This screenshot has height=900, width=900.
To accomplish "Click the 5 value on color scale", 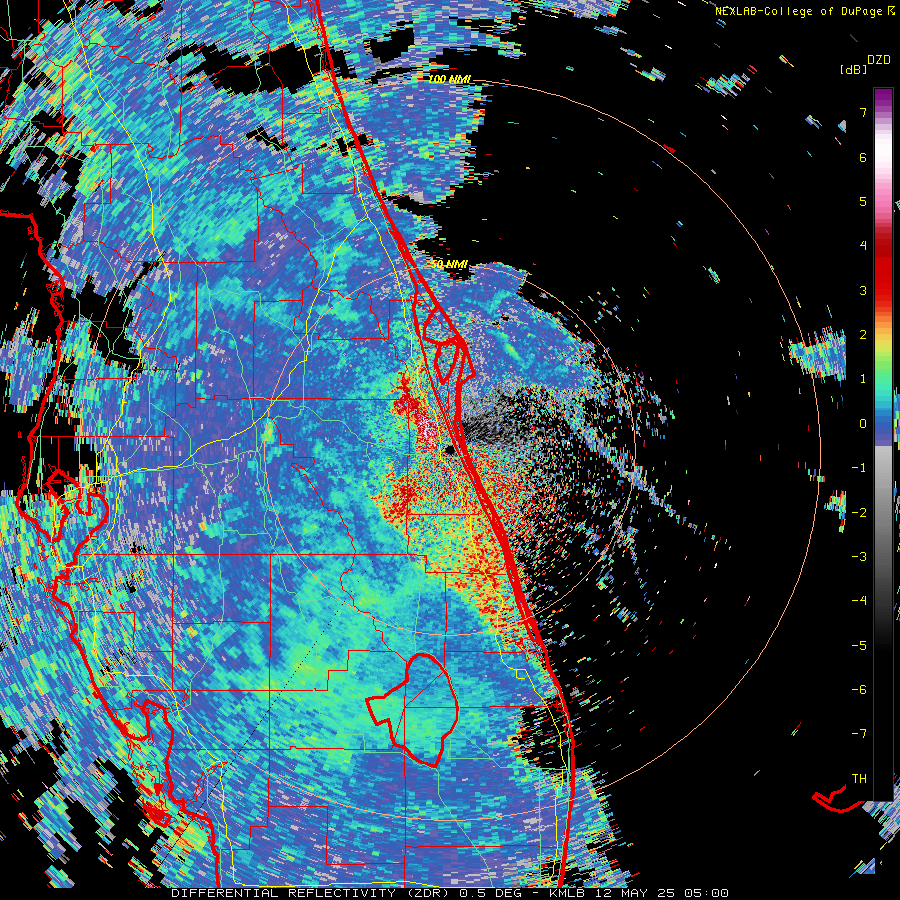I will point(863,201).
